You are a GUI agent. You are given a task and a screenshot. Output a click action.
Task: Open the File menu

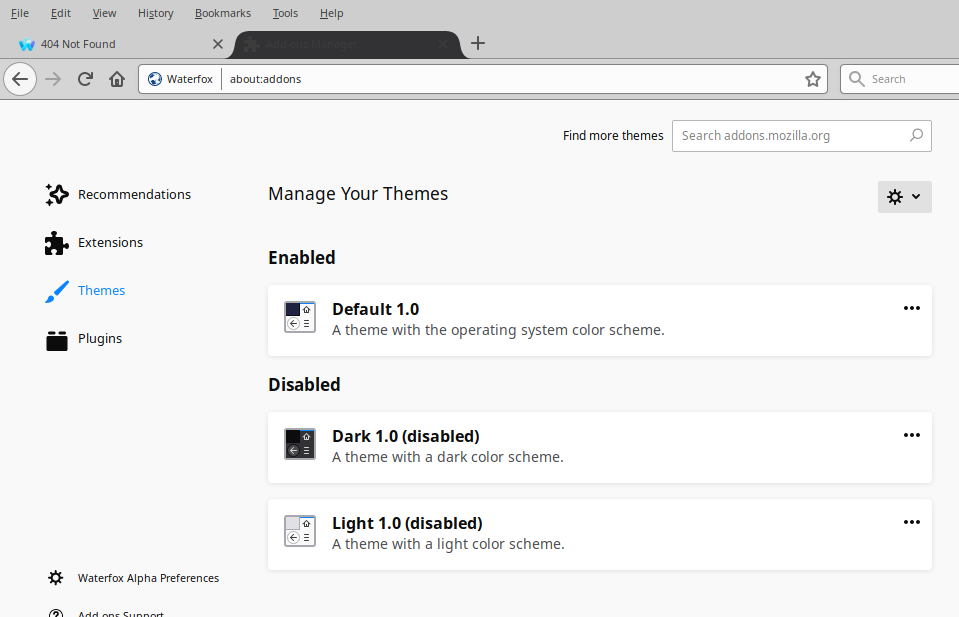[20, 13]
